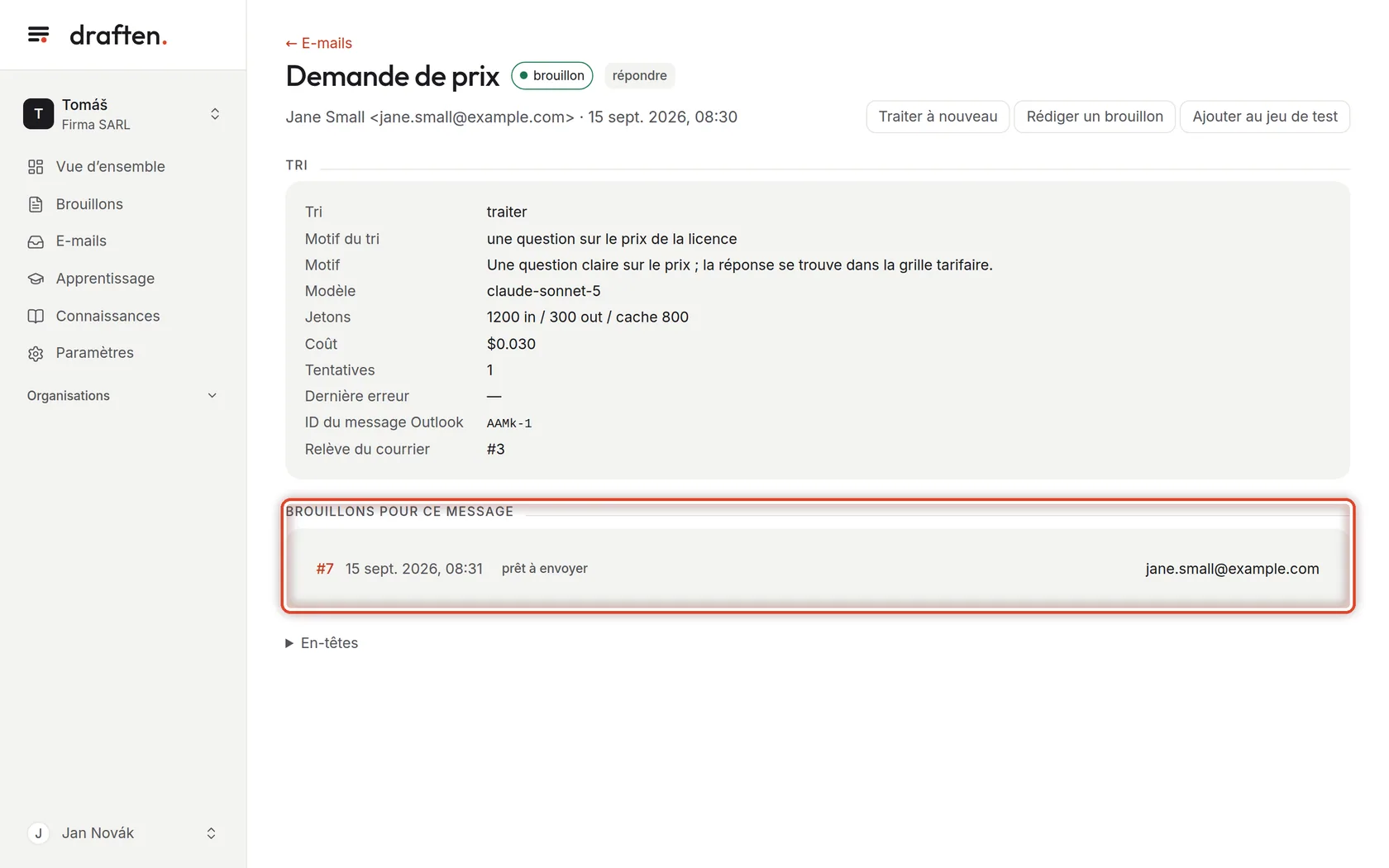This screenshot has width=1389, height=868.
Task: Click the Paramètres gear icon
Action: pyautogui.click(x=36, y=353)
